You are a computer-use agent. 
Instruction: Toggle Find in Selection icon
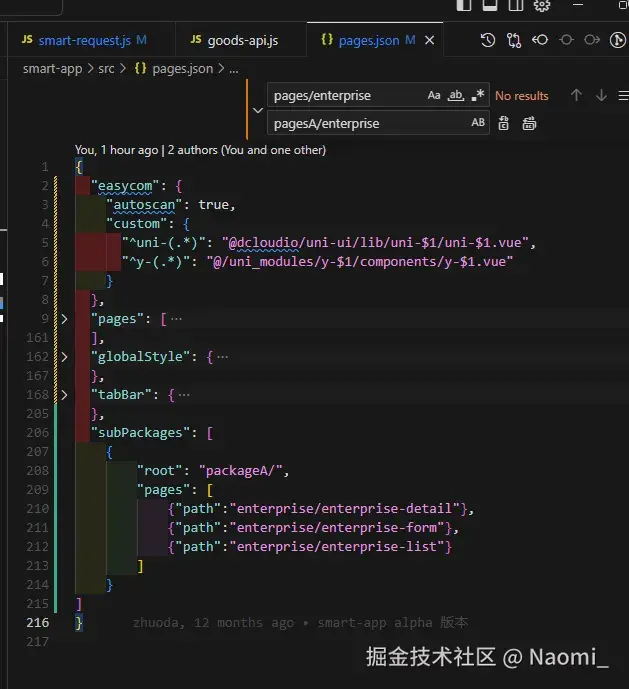tap(623, 95)
